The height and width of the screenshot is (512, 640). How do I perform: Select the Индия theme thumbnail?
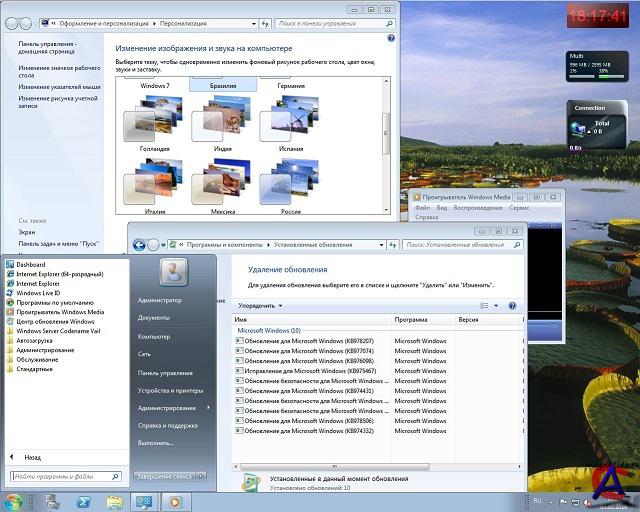point(222,123)
